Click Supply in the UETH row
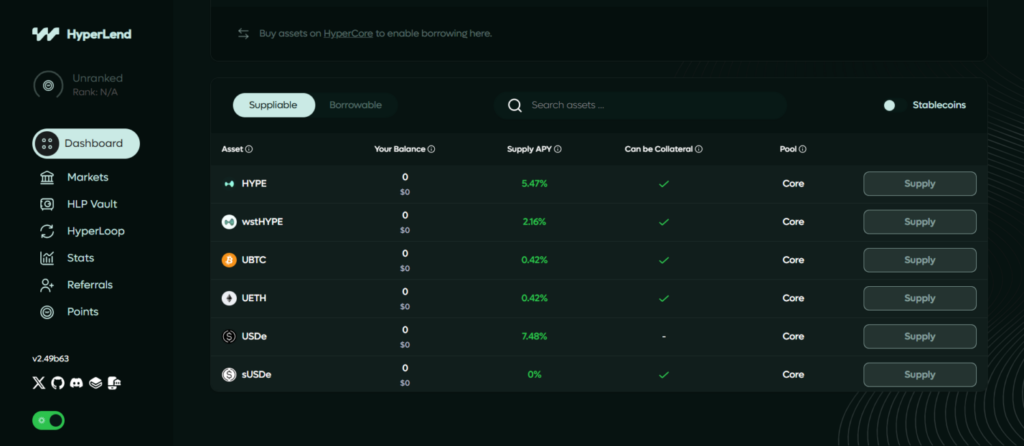This screenshot has height=446, width=1024. (920, 298)
